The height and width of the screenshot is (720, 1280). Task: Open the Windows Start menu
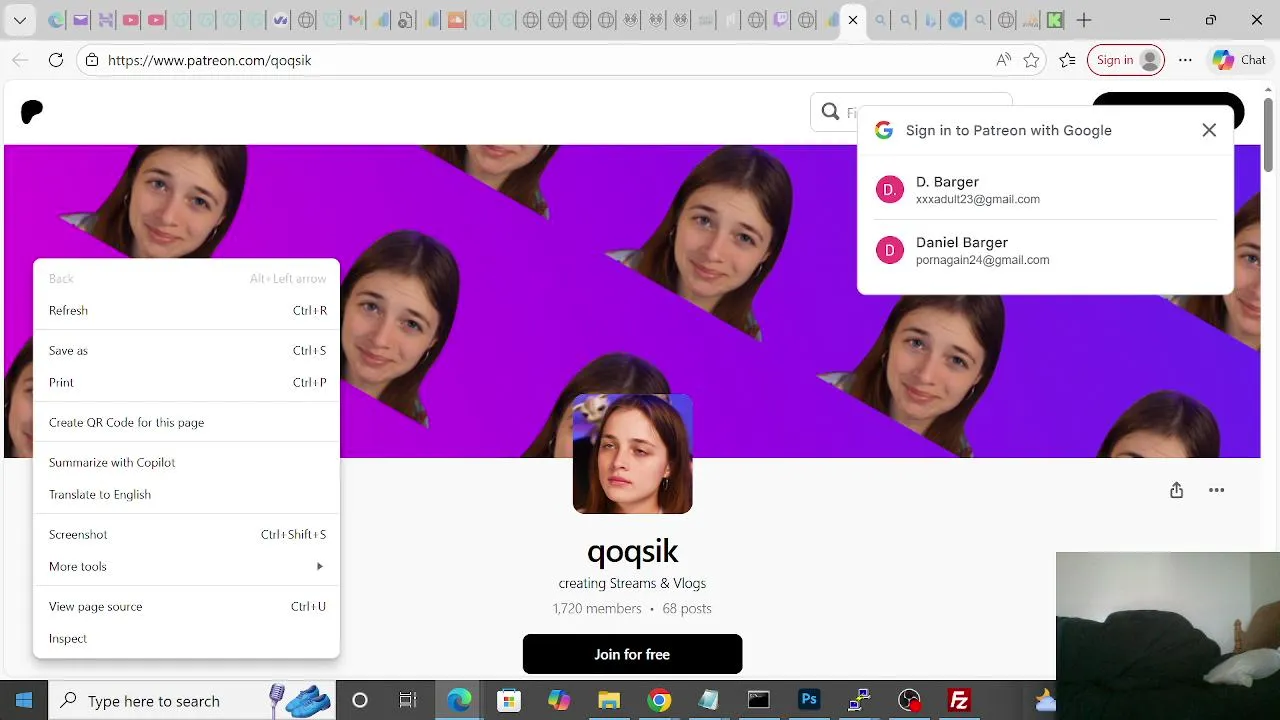pos(24,700)
